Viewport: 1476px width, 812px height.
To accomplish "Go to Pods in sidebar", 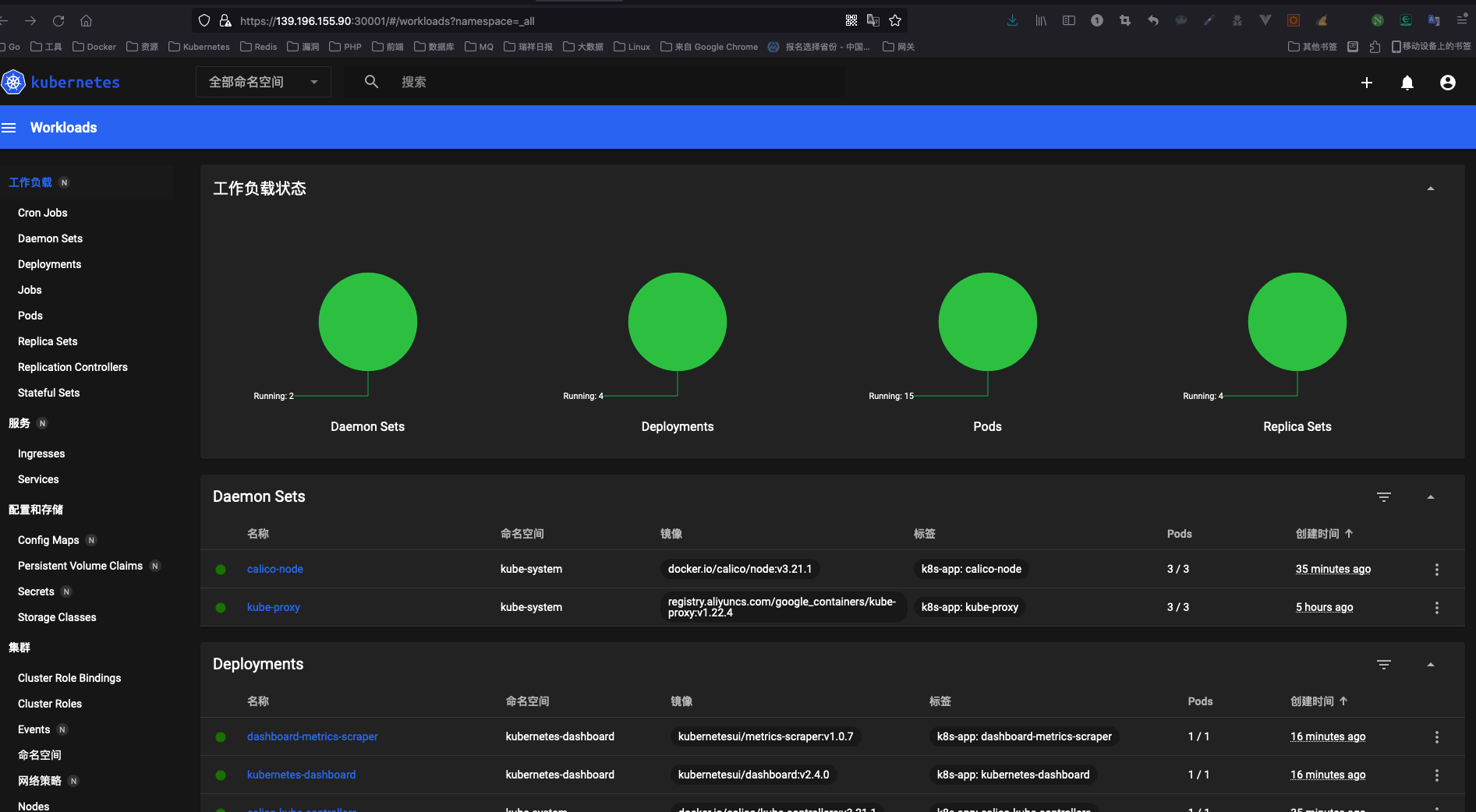I will coord(30,316).
